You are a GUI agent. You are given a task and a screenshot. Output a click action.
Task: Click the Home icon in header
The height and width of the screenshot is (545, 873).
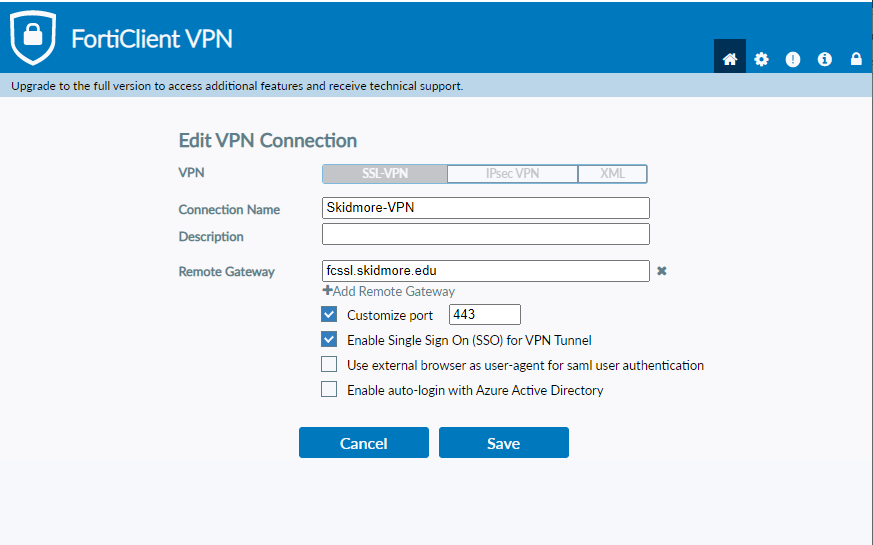729,59
